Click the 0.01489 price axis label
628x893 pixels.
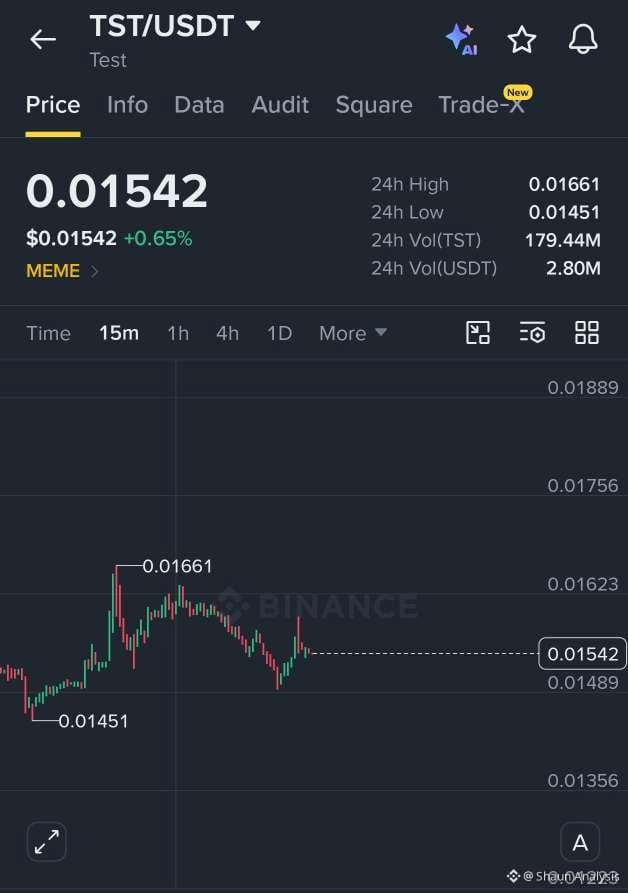tap(582, 682)
